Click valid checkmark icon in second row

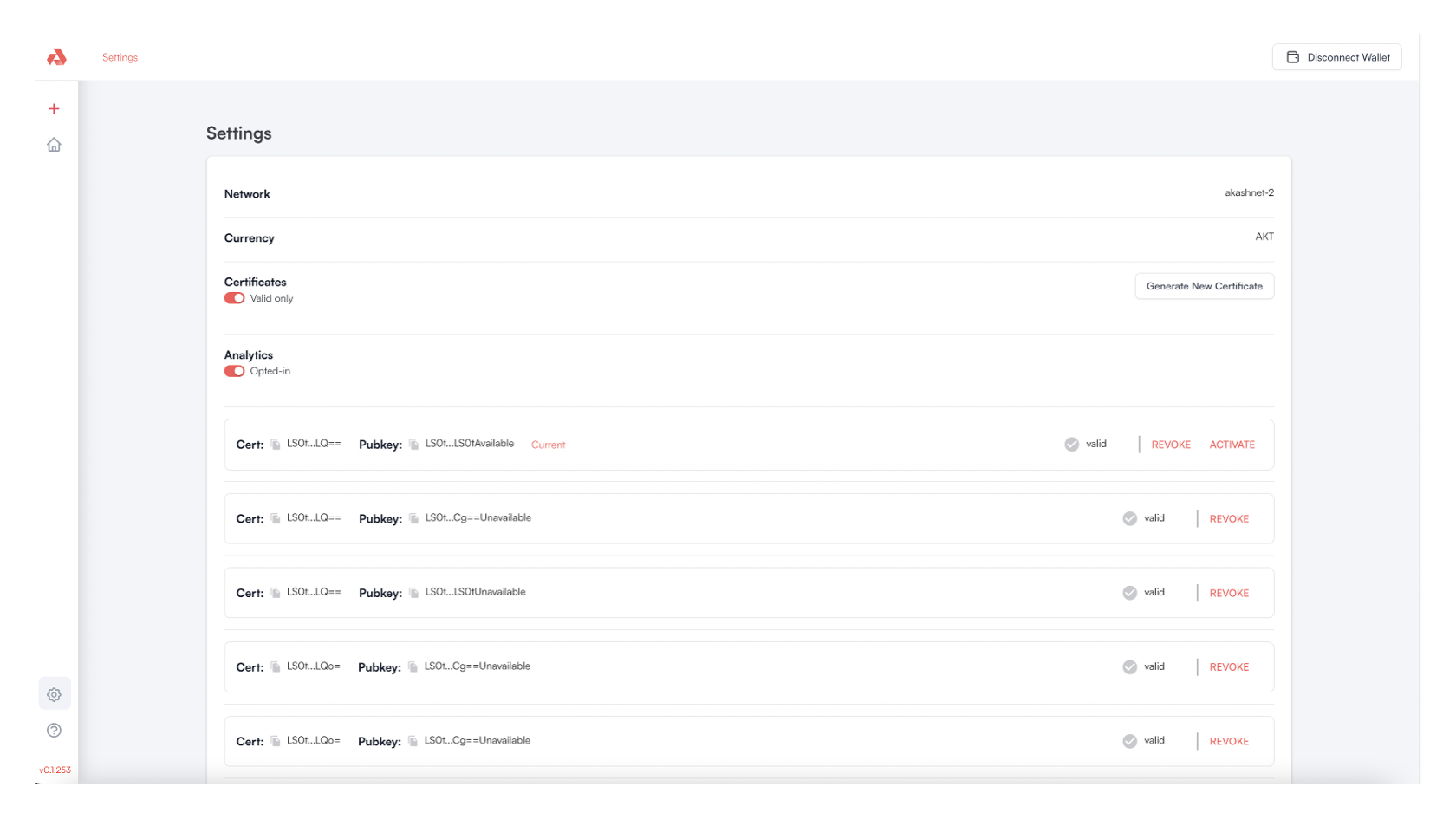(1130, 518)
